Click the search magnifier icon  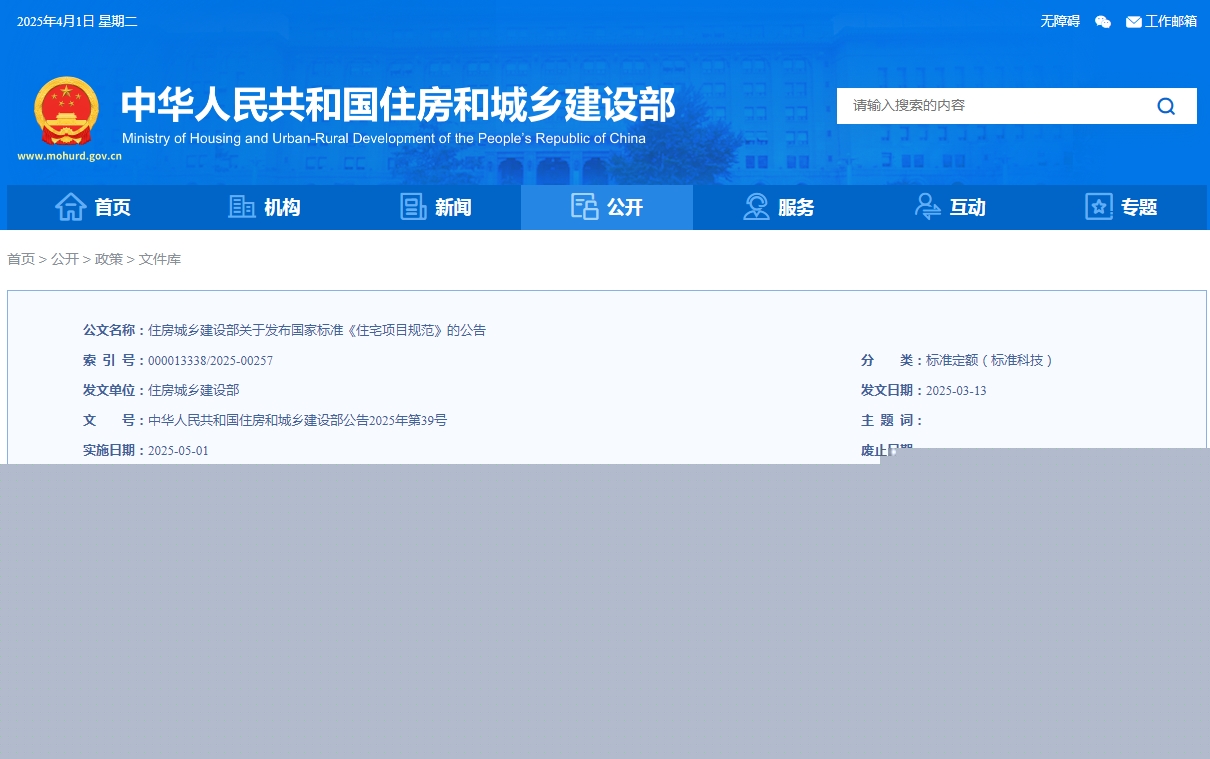1166,106
